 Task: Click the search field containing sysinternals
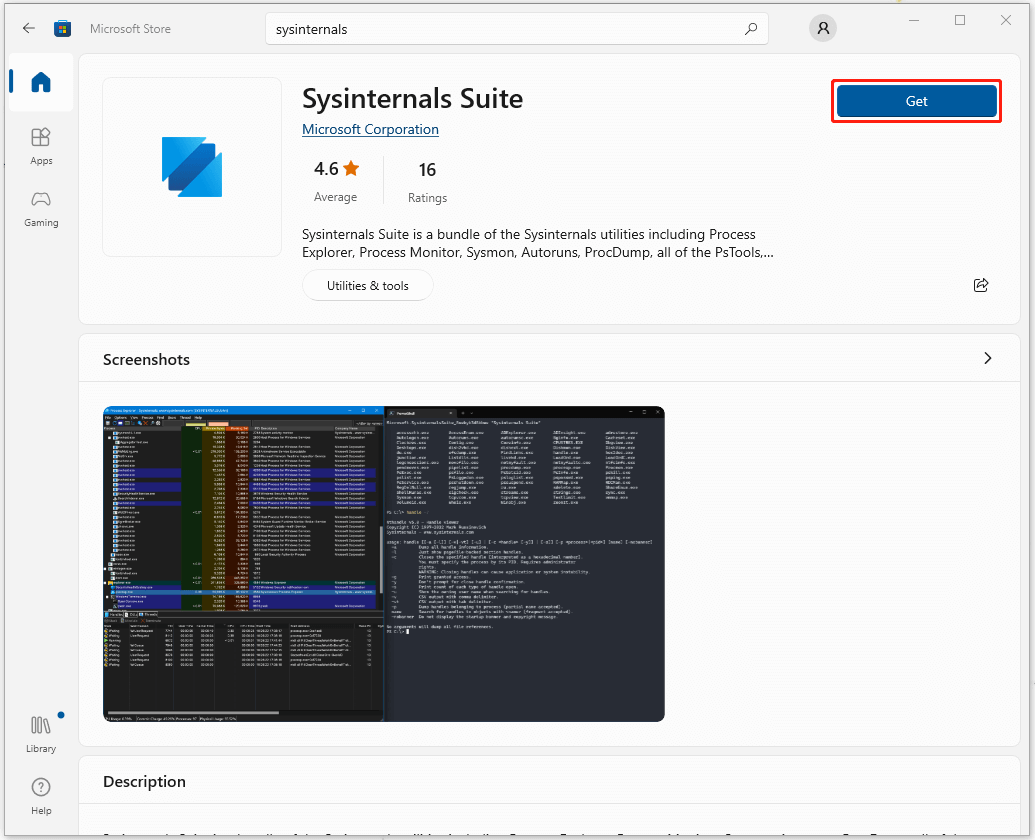click(x=517, y=29)
